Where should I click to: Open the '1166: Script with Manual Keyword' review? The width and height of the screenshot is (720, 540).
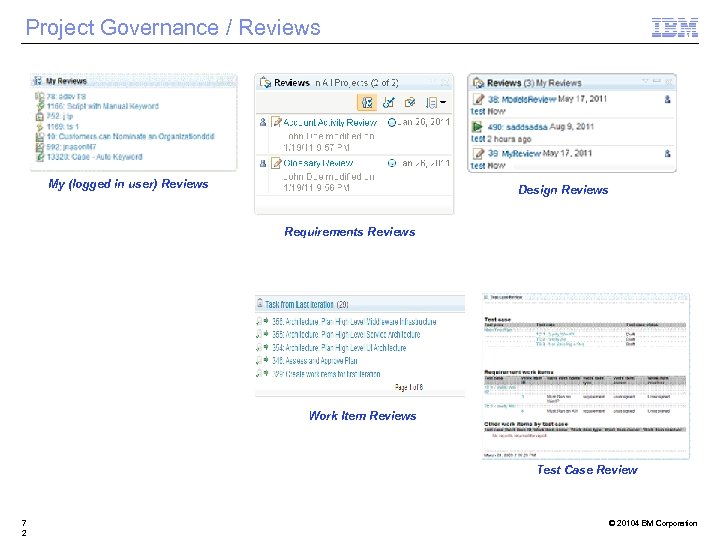[x=102, y=106]
